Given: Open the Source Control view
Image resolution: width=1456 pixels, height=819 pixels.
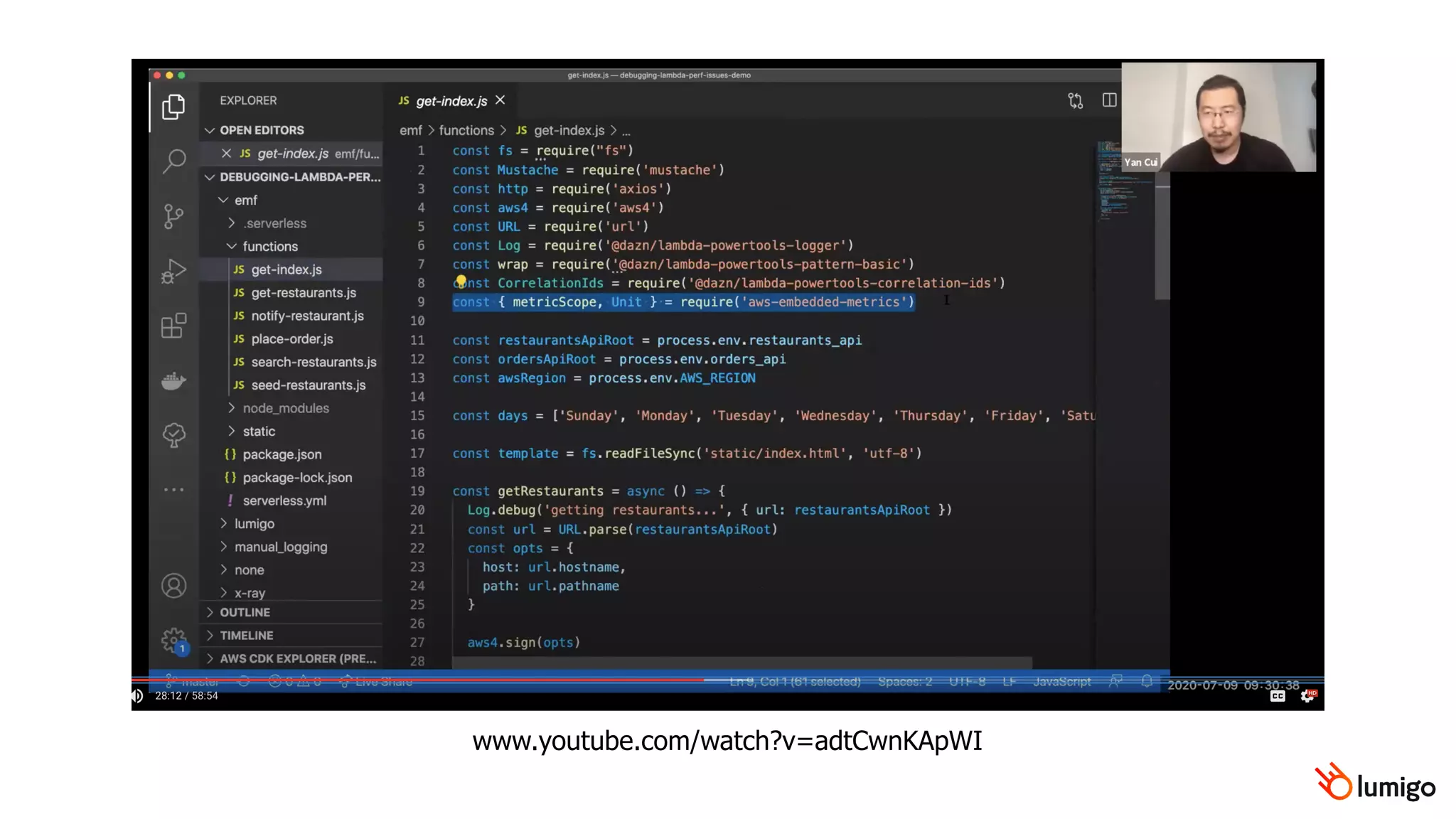Looking at the screenshot, I should [173, 216].
